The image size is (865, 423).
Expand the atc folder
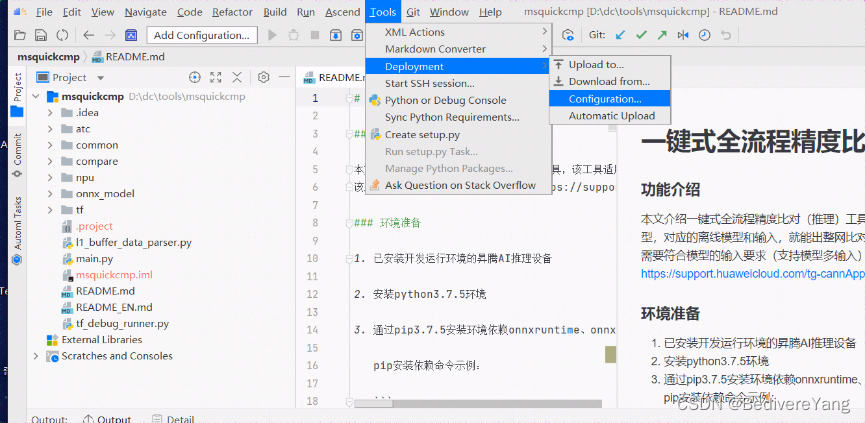50,129
